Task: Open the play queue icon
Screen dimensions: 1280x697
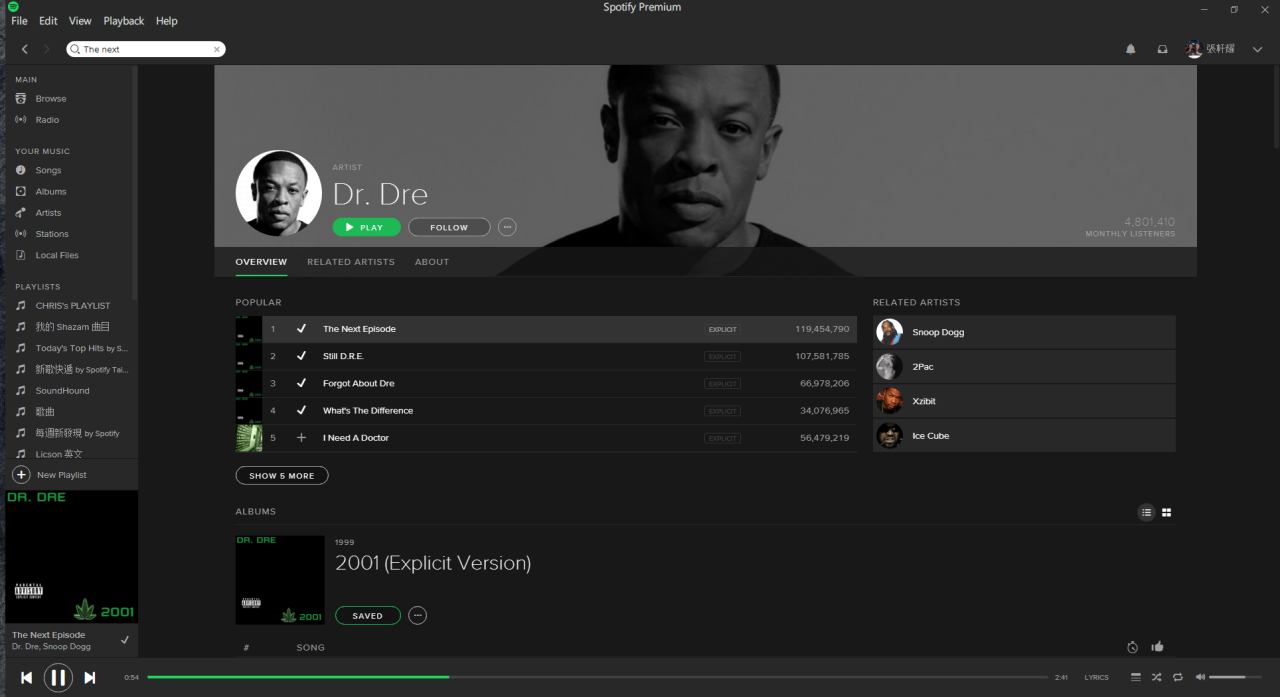Action: point(1135,677)
